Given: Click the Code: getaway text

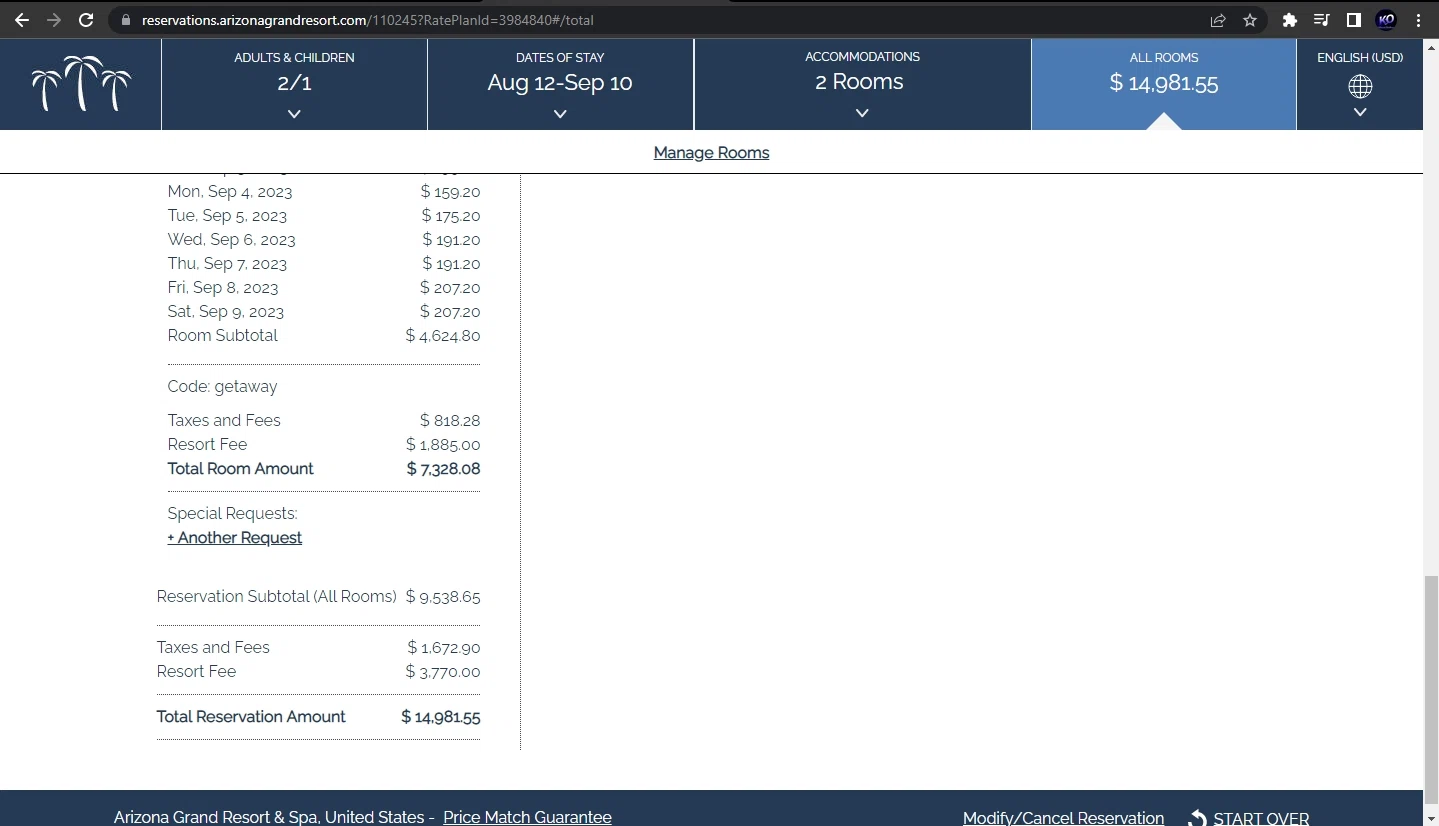Looking at the screenshot, I should tap(222, 387).
